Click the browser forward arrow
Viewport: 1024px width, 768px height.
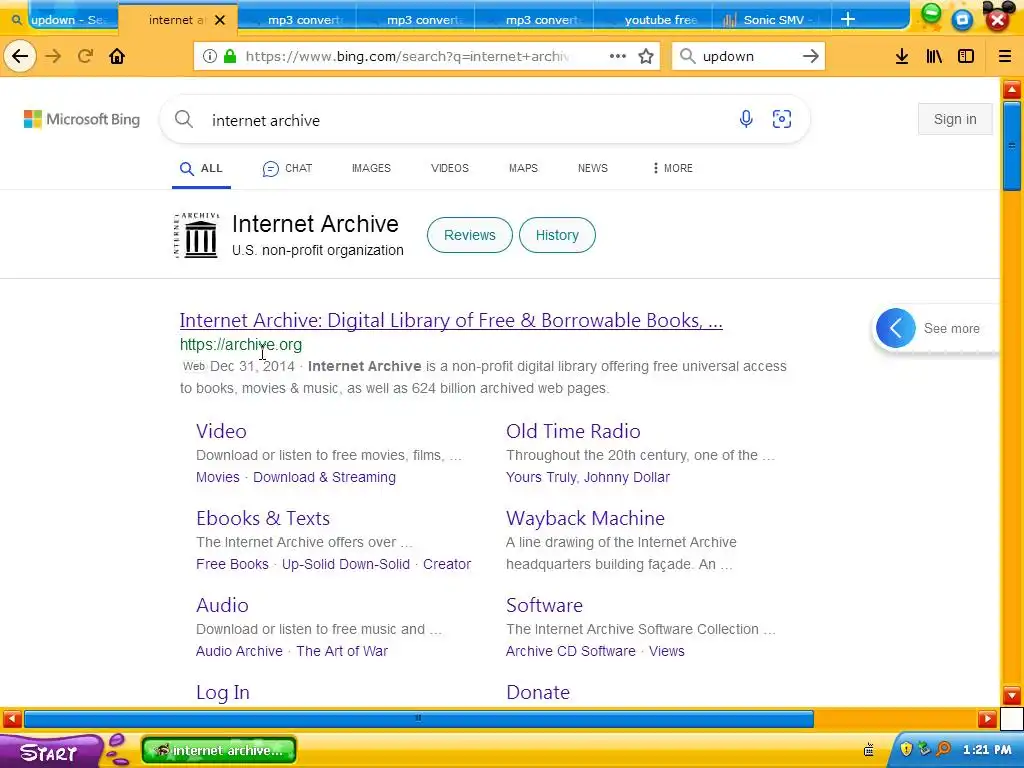point(53,56)
